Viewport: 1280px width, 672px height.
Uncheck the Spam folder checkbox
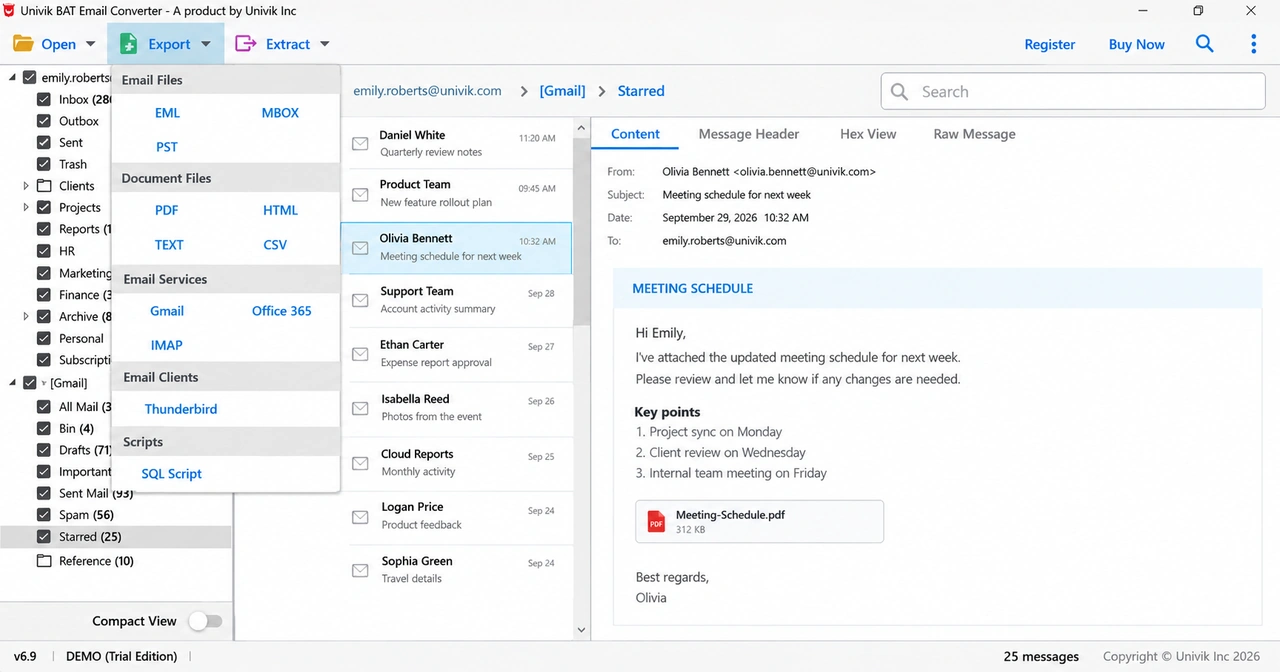pos(44,515)
